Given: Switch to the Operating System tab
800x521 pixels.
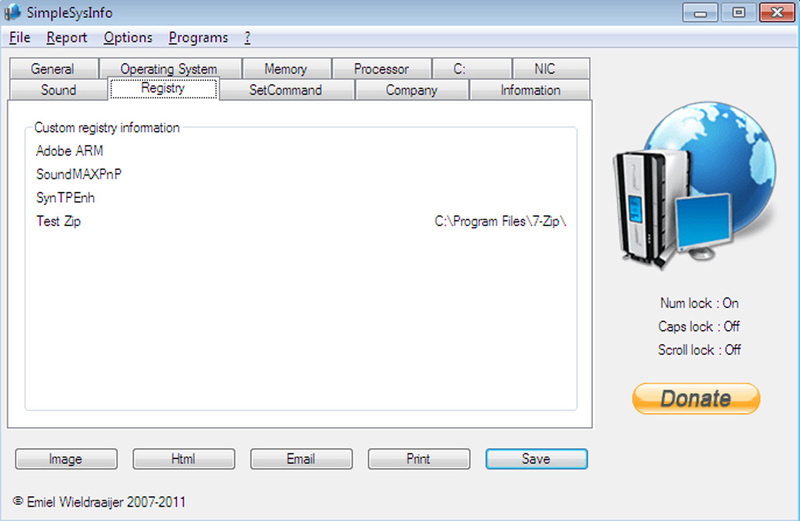Looking at the screenshot, I should 169,69.
